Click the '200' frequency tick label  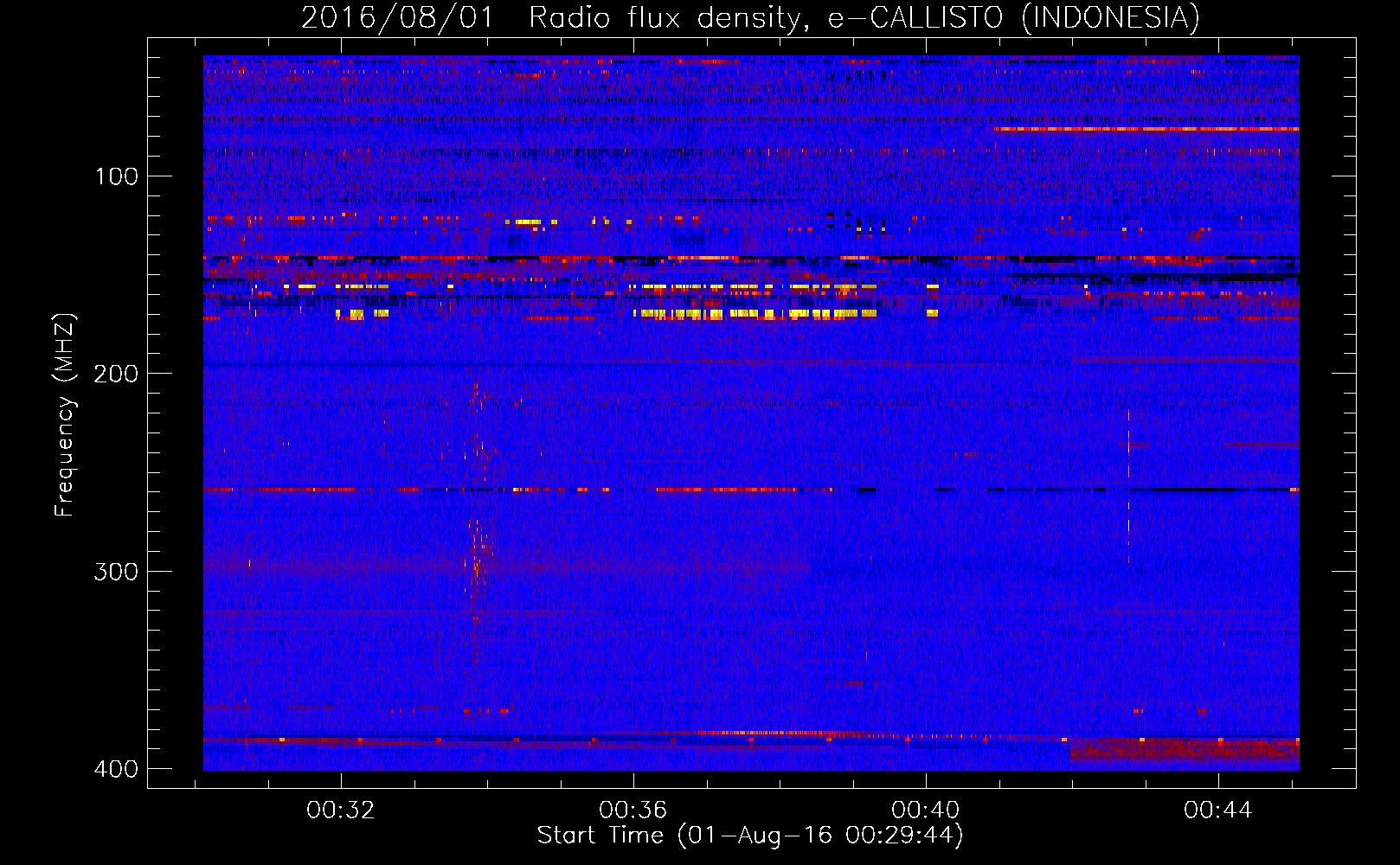[117, 374]
